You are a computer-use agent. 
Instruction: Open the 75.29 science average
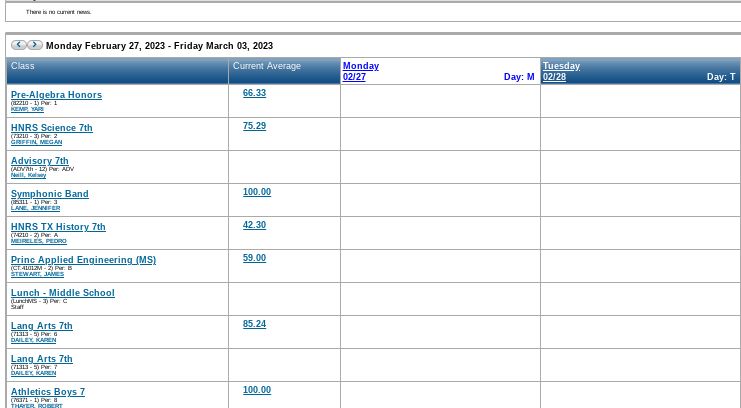[x=254, y=126]
